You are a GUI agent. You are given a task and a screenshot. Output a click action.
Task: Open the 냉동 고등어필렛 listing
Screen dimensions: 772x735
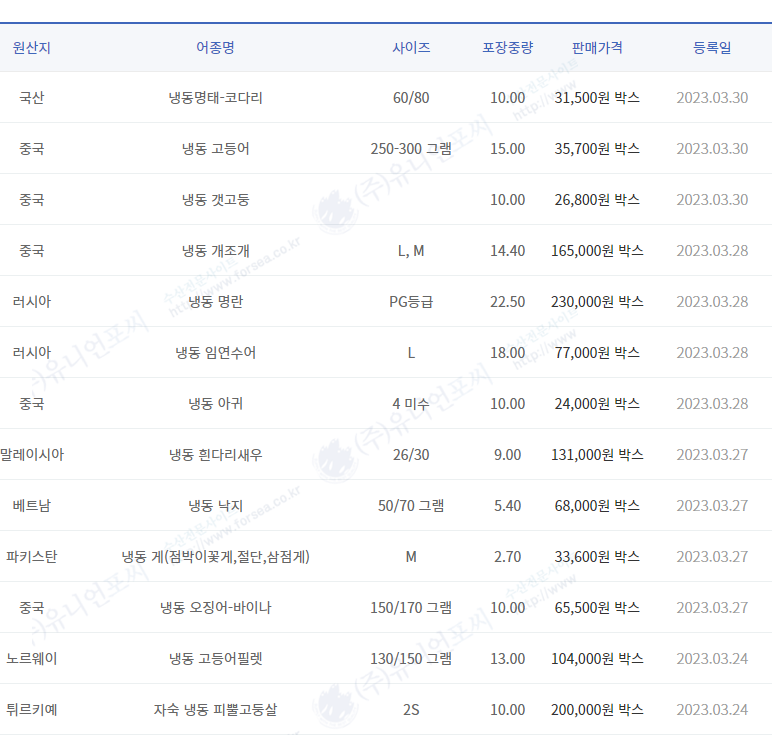(x=215, y=659)
